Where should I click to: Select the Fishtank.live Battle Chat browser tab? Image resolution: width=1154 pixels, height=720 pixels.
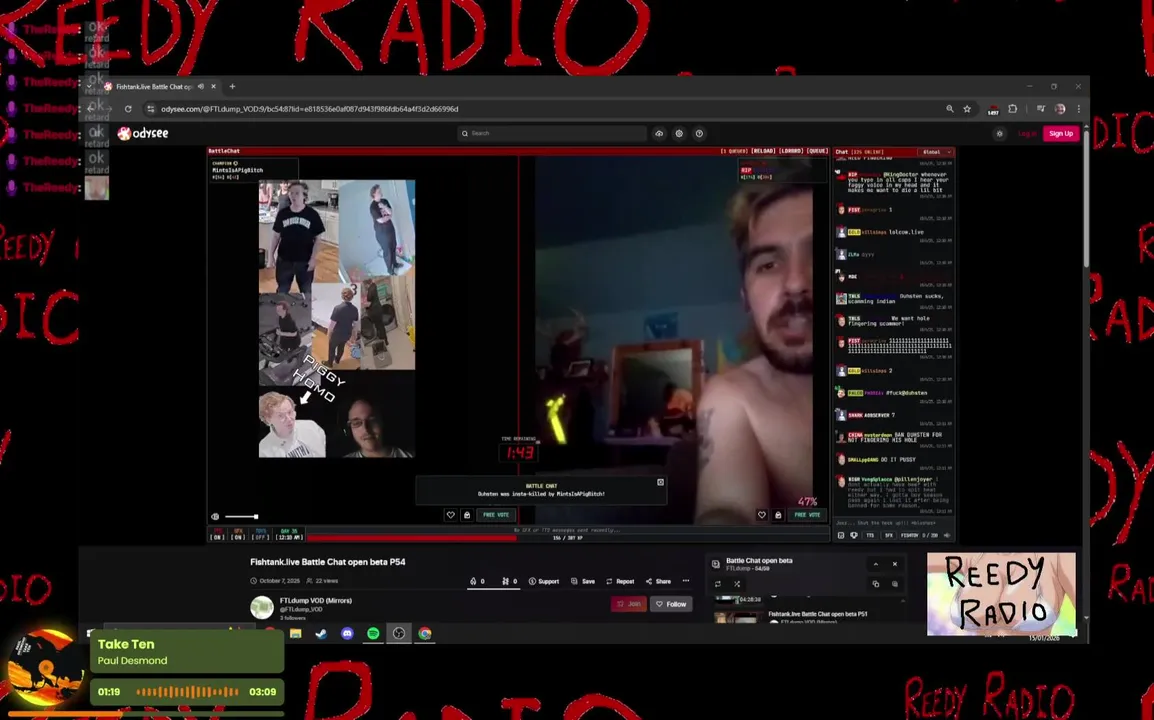tap(153, 86)
